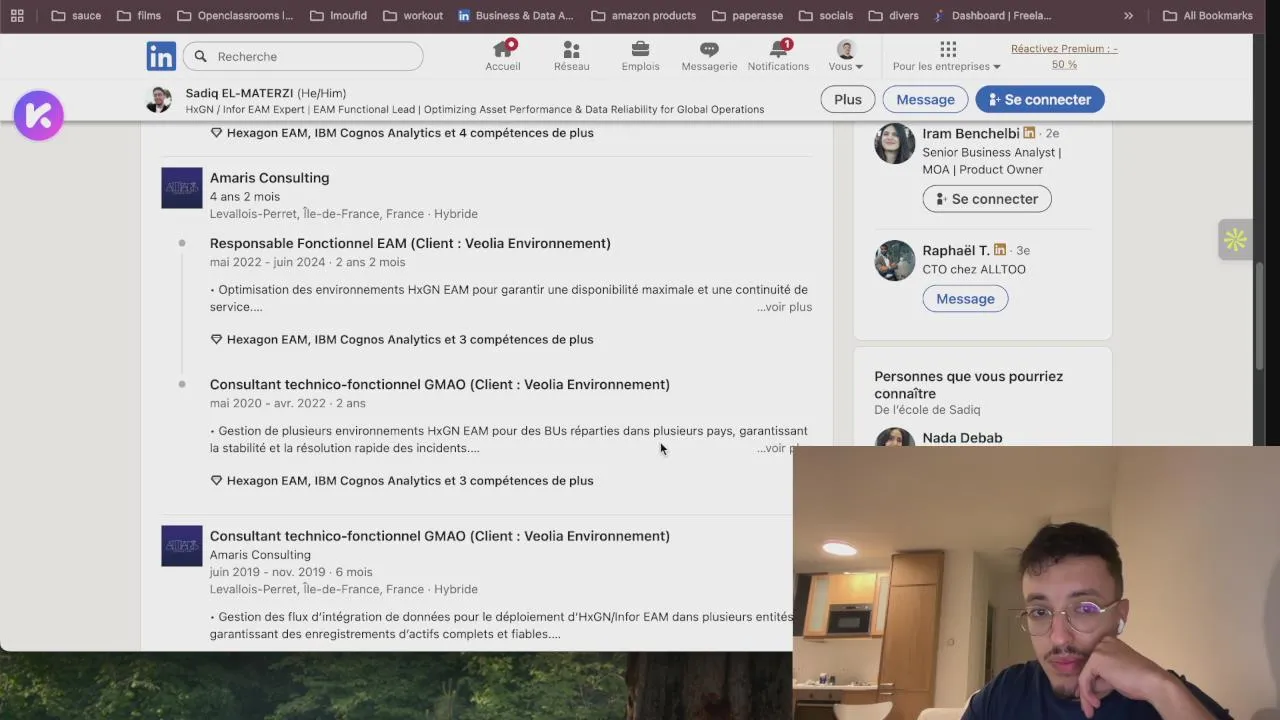Open the sauce bookmarks folder
The image size is (1280, 720).
pos(76,16)
